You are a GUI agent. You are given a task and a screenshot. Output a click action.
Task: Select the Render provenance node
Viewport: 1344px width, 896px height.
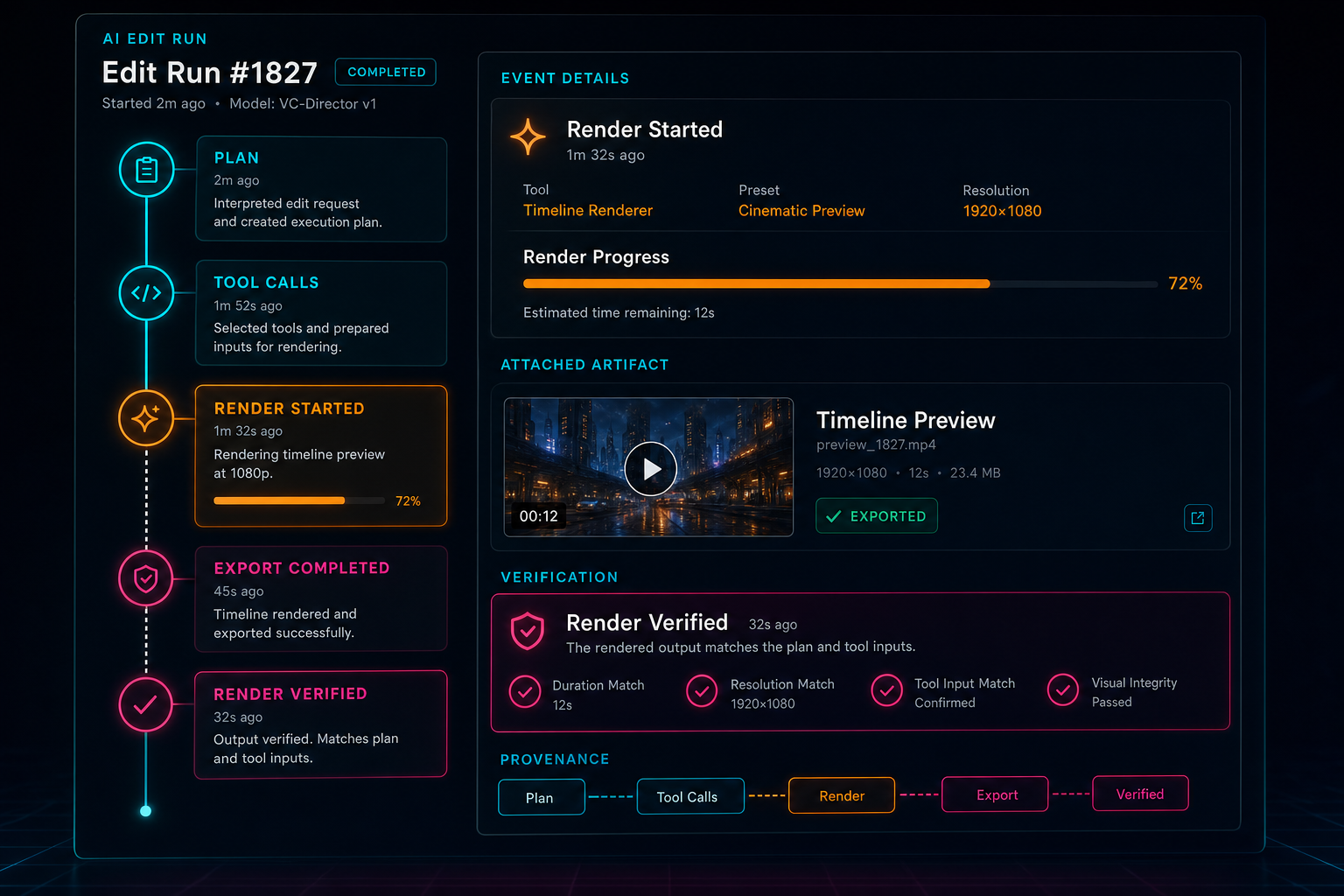point(842,795)
